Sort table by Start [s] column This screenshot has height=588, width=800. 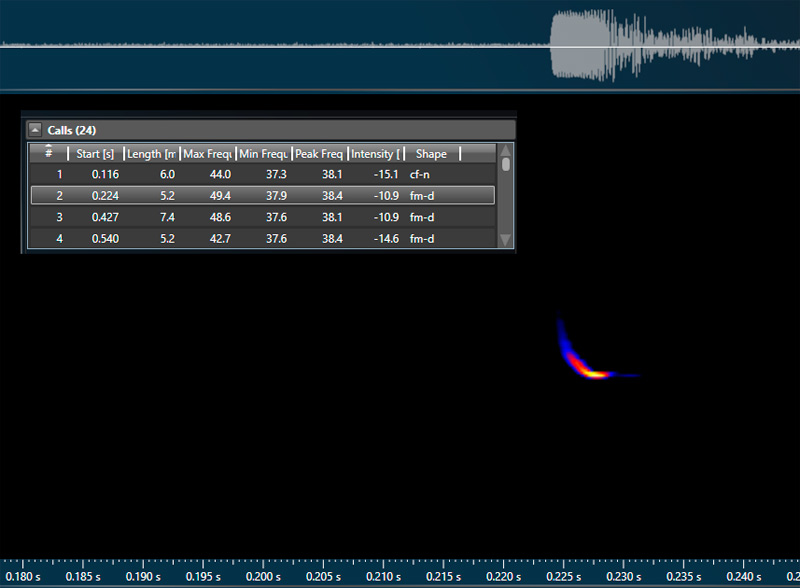pyautogui.click(x=95, y=154)
